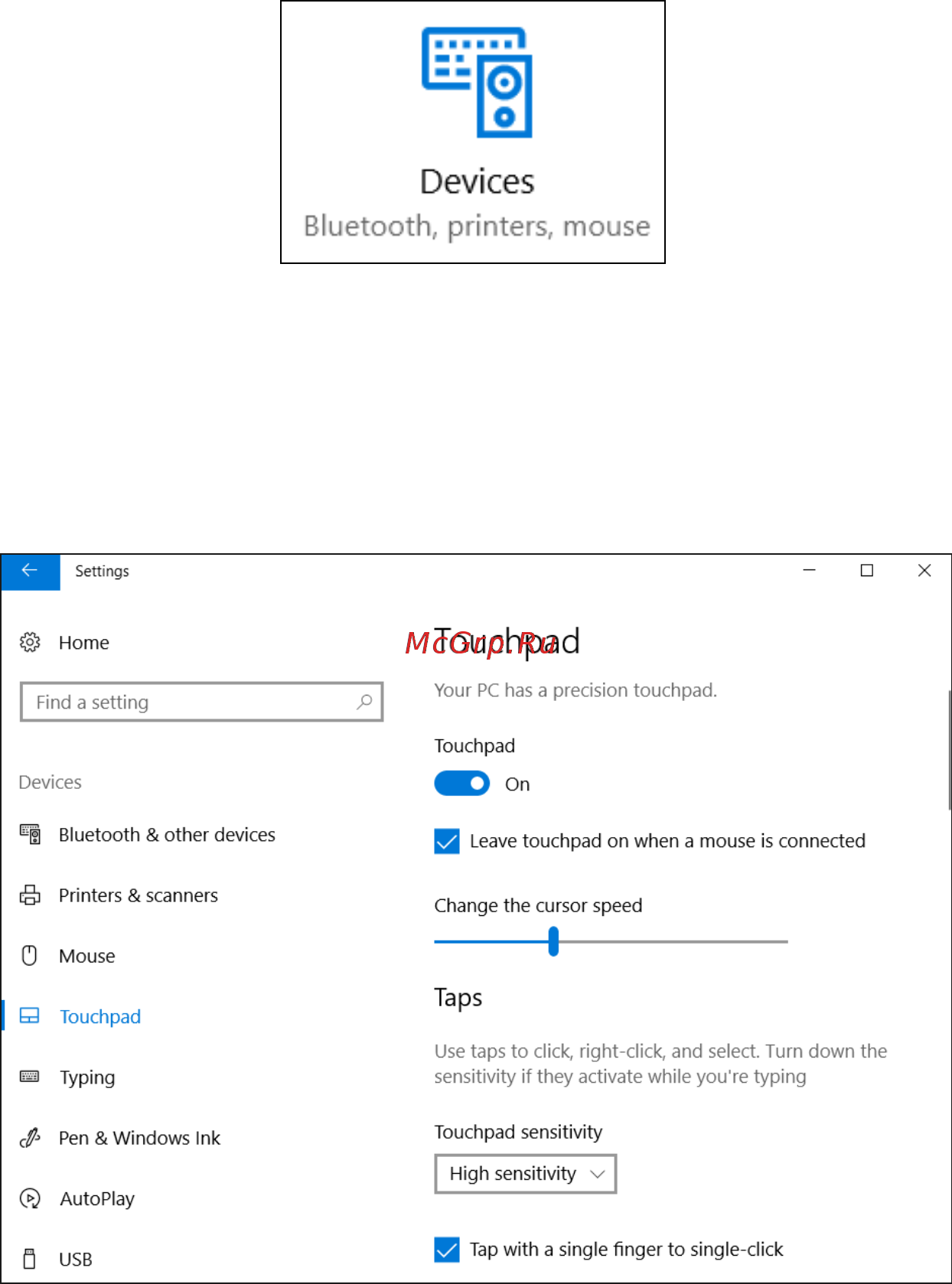Screen dimensions: 952x1284
Task: Click the AutoPlay icon
Action: click(x=30, y=1198)
